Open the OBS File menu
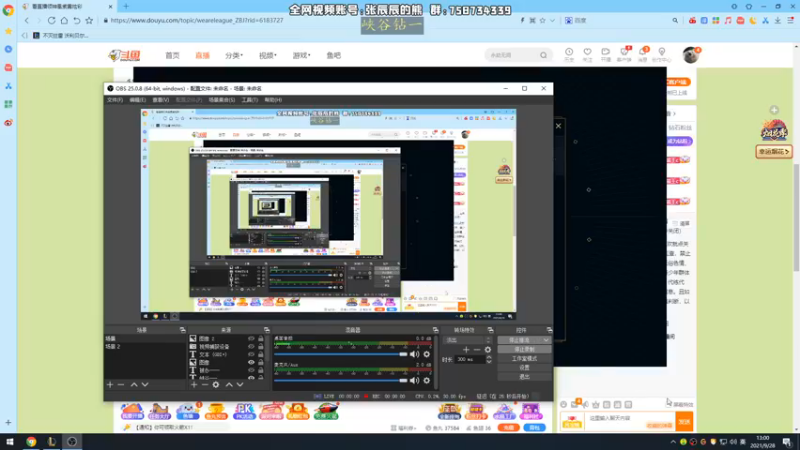This screenshot has height=450, width=800. point(115,100)
